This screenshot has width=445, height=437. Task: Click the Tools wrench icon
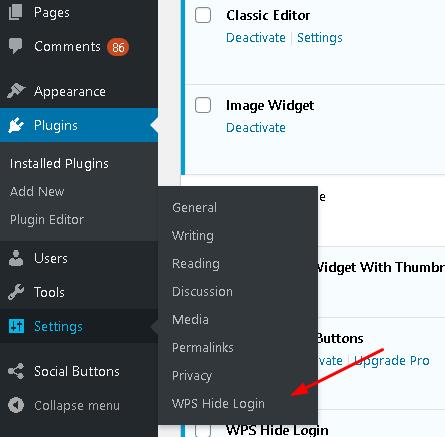coord(16,292)
